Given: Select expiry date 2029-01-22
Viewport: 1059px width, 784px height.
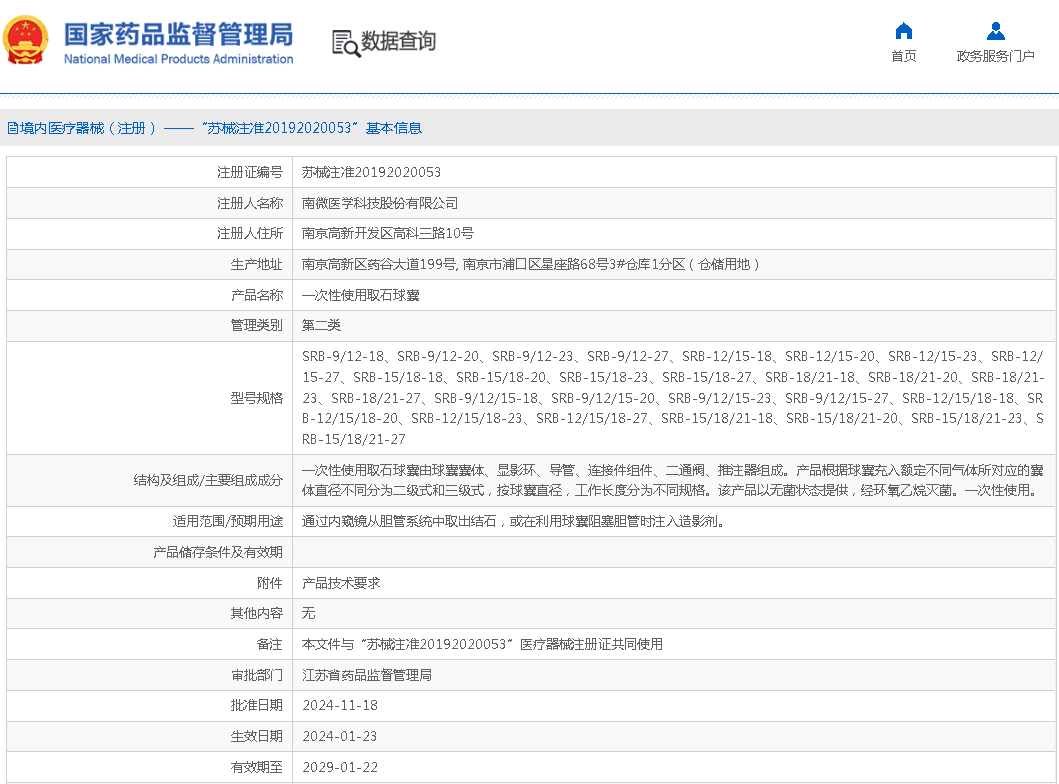Looking at the screenshot, I should [340, 767].
